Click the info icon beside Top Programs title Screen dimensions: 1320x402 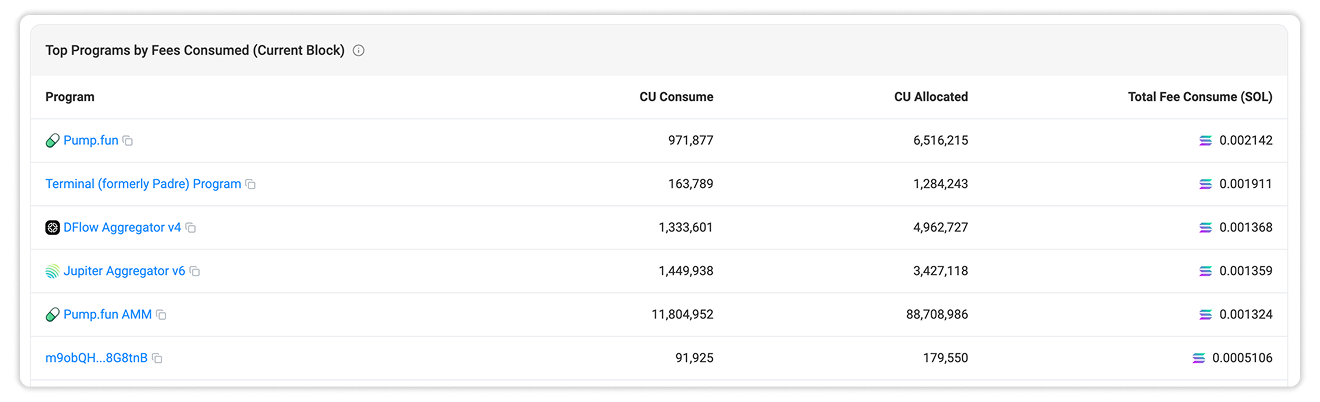pyautogui.click(x=359, y=50)
